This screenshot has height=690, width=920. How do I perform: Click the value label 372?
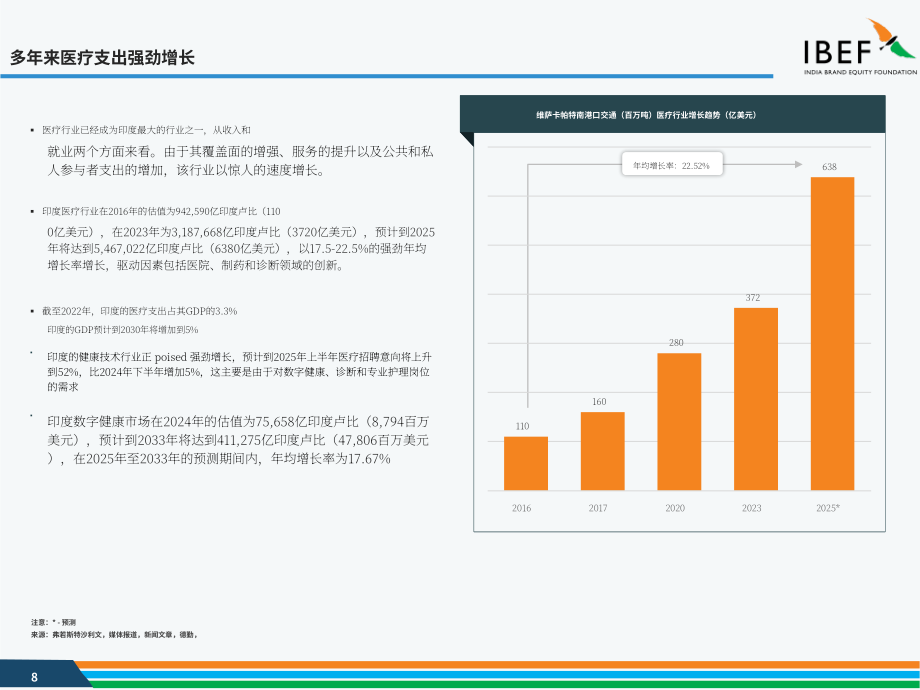(753, 298)
